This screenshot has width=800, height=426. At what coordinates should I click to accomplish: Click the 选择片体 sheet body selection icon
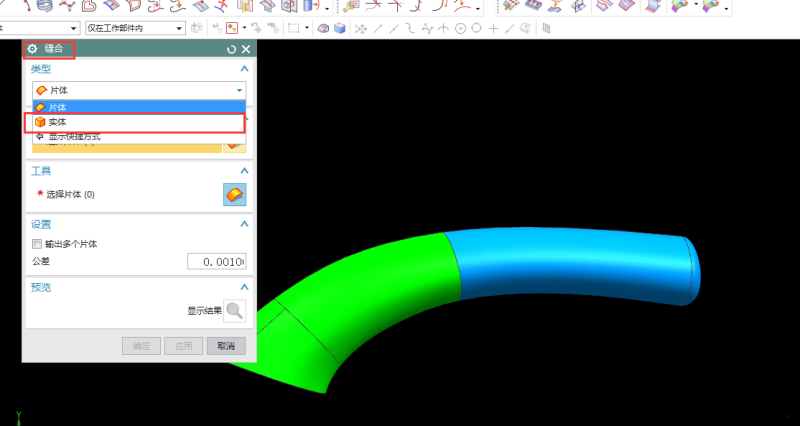(235, 194)
